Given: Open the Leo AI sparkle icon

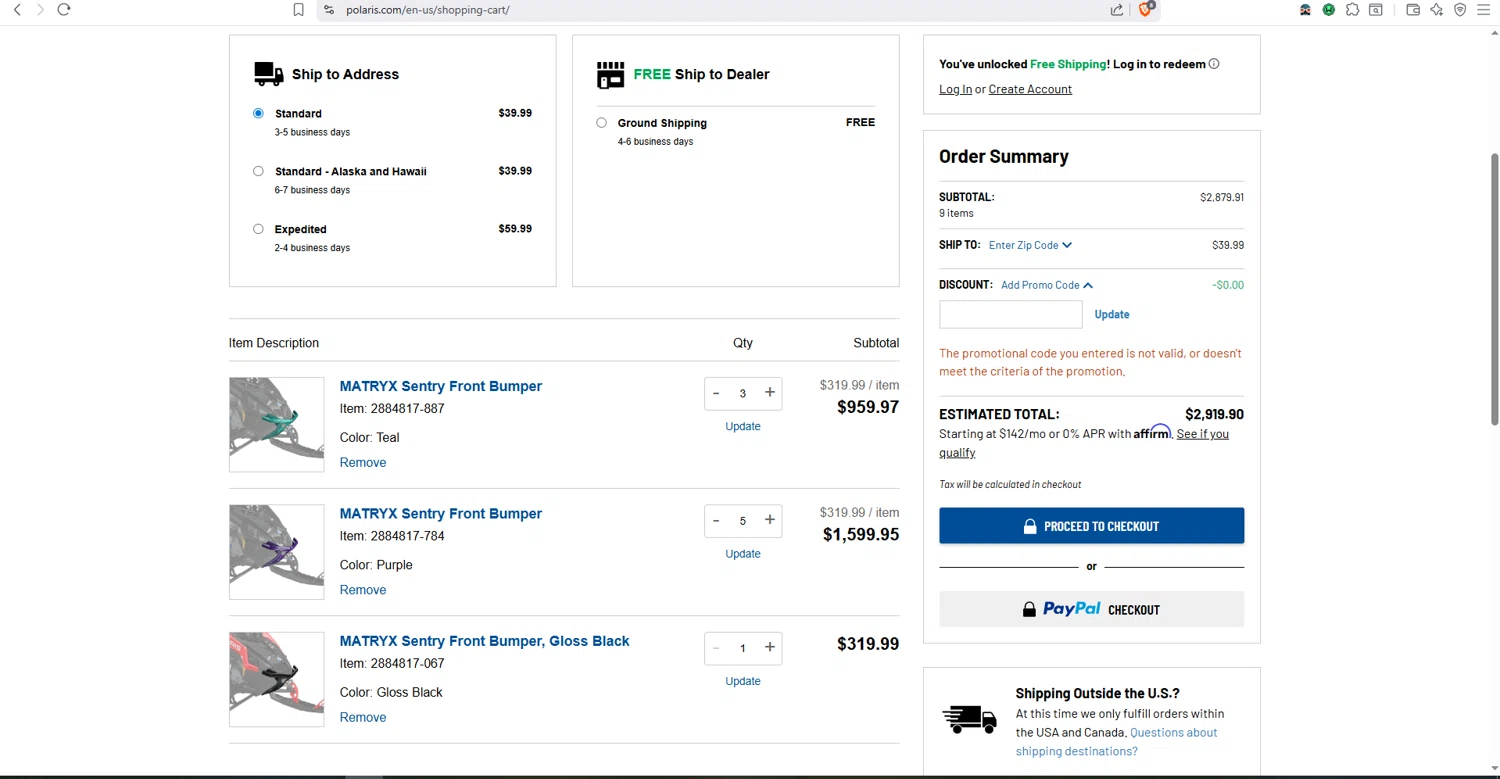Looking at the screenshot, I should pyautogui.click(x=1437, y=10).
